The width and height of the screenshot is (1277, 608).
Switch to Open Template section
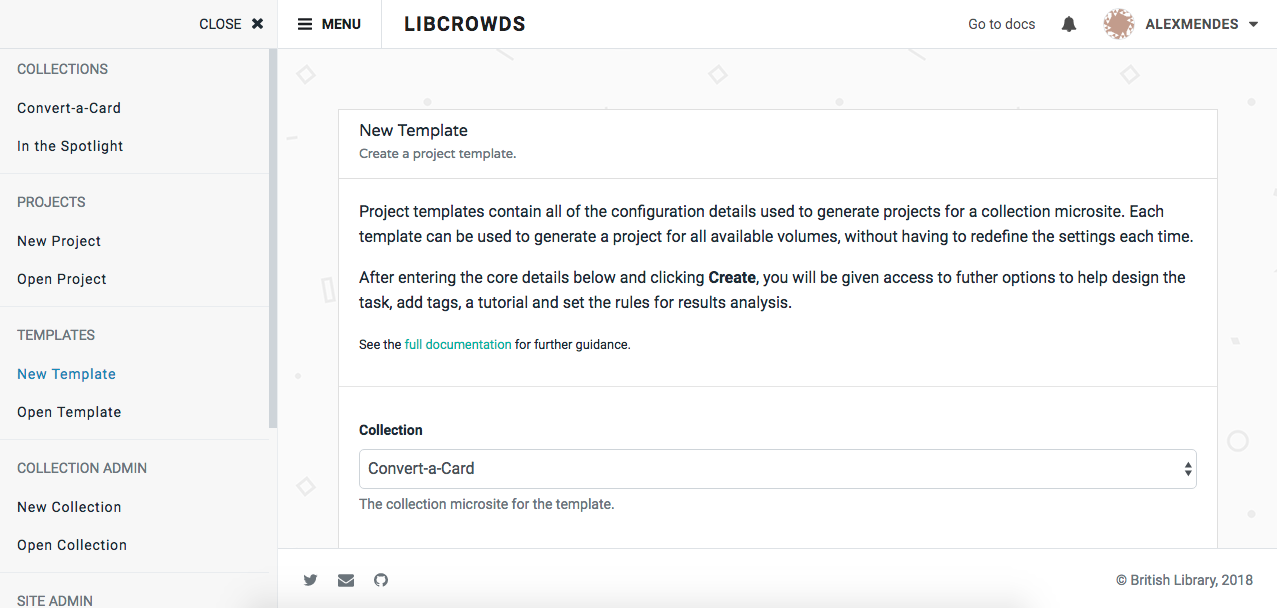coord(69,411)
